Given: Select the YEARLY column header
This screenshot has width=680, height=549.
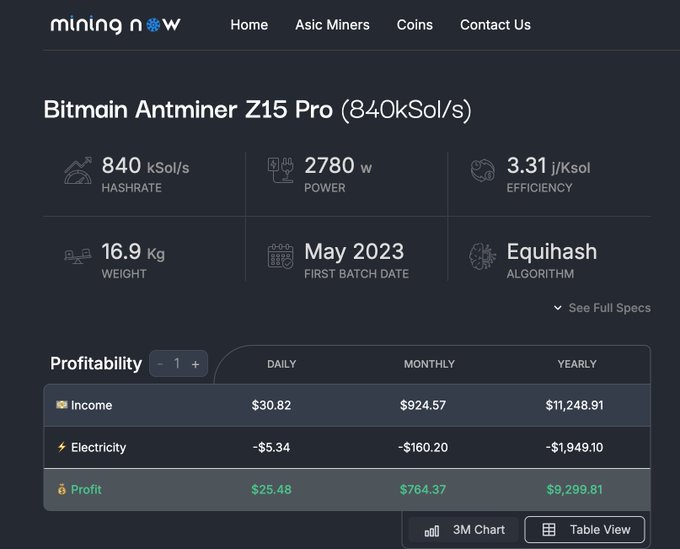Looking at the screenshot, I should 577,364.
